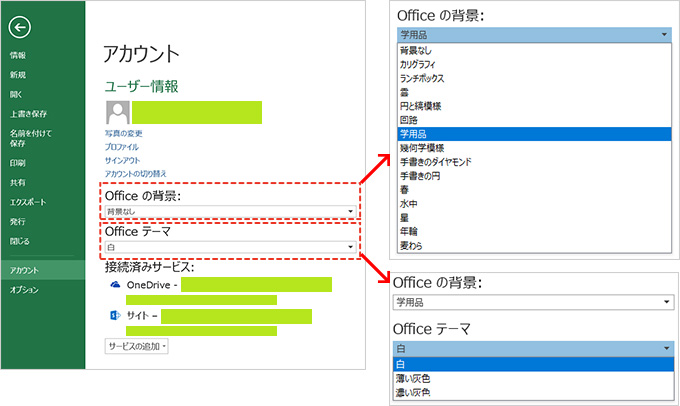
Task: Select 開く in the sidebar
Action: [16, 94]
